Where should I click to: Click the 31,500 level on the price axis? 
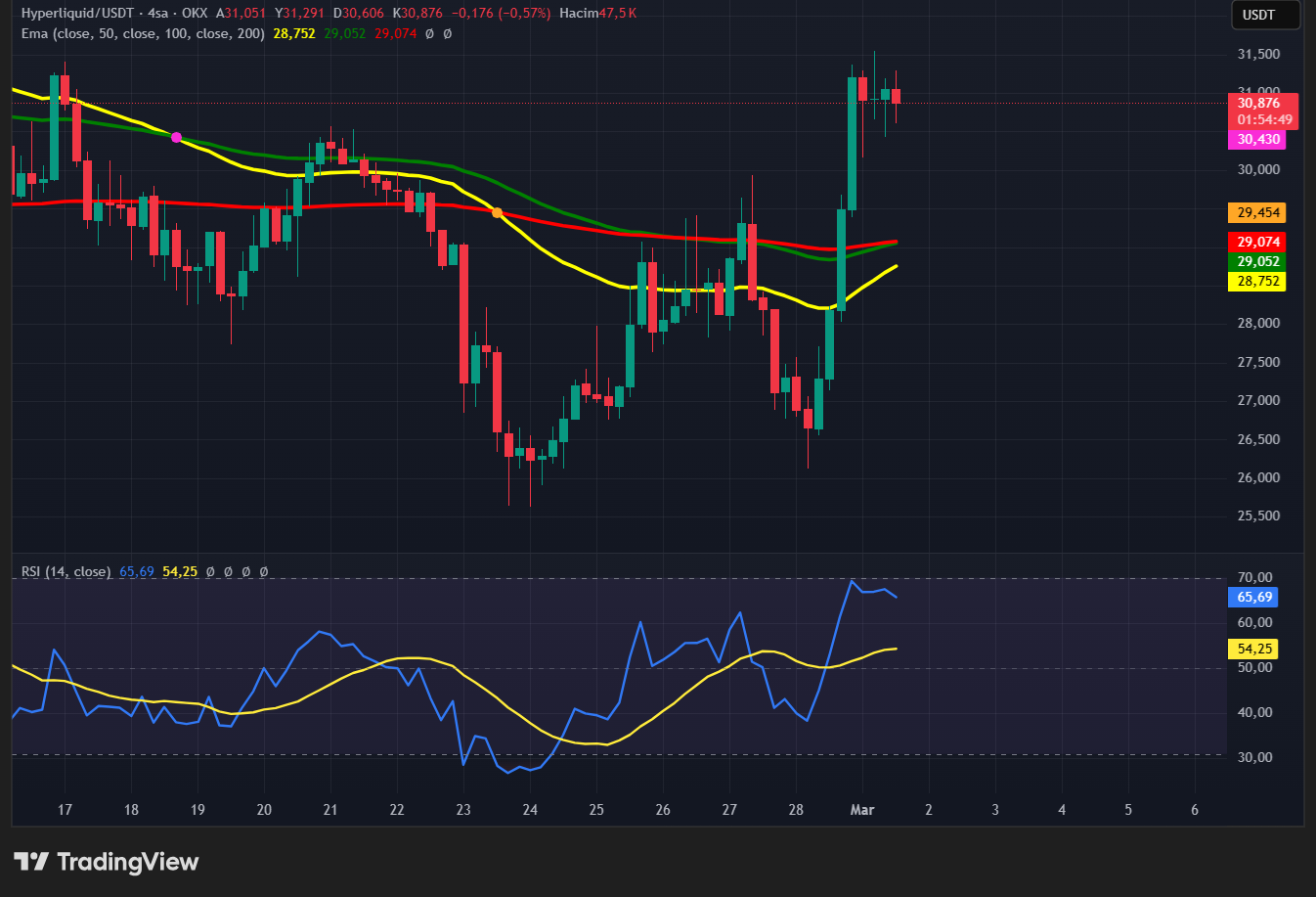1258,54
